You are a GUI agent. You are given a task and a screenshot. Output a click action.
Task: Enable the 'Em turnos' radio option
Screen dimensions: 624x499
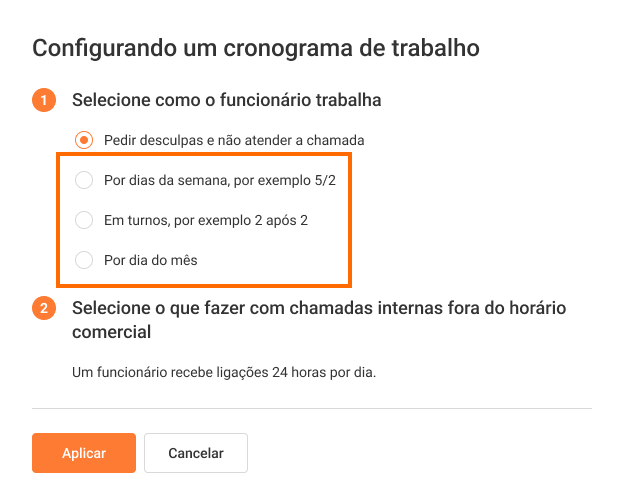[84, 220]
